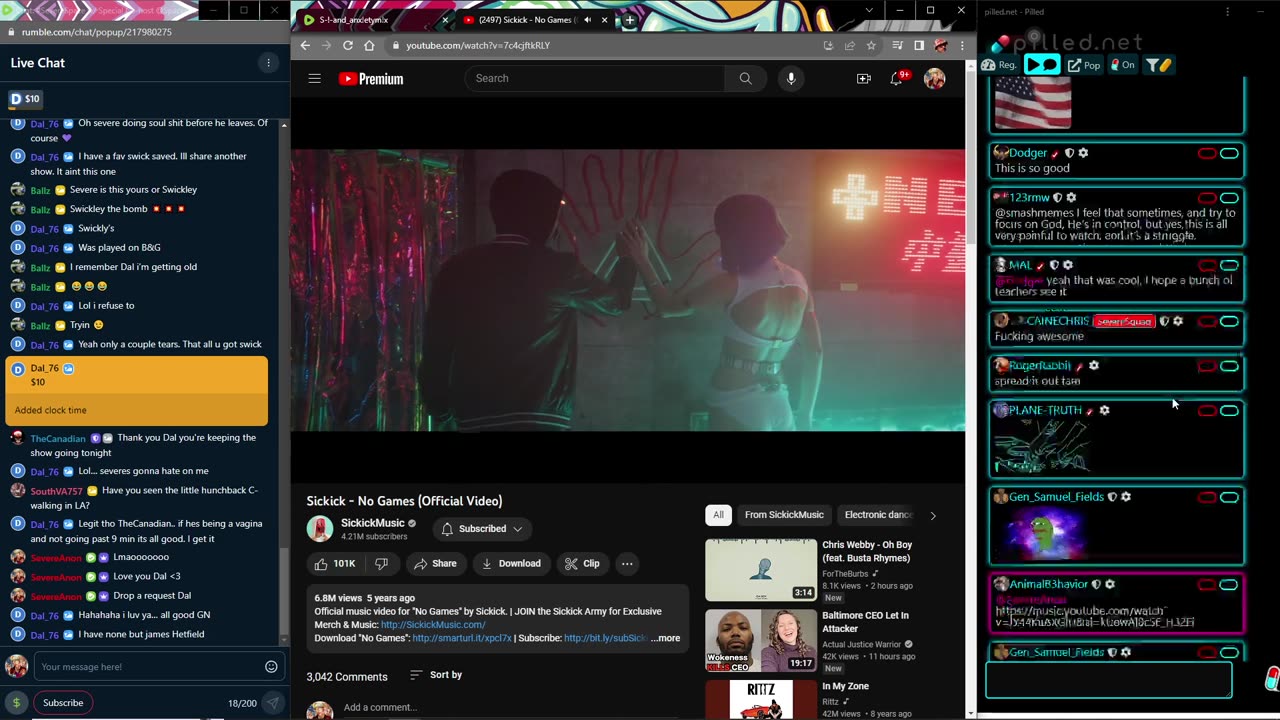Dislike the Sickick video
The width and height of the screenshot is (1280, 720).
tap(381, 564)
